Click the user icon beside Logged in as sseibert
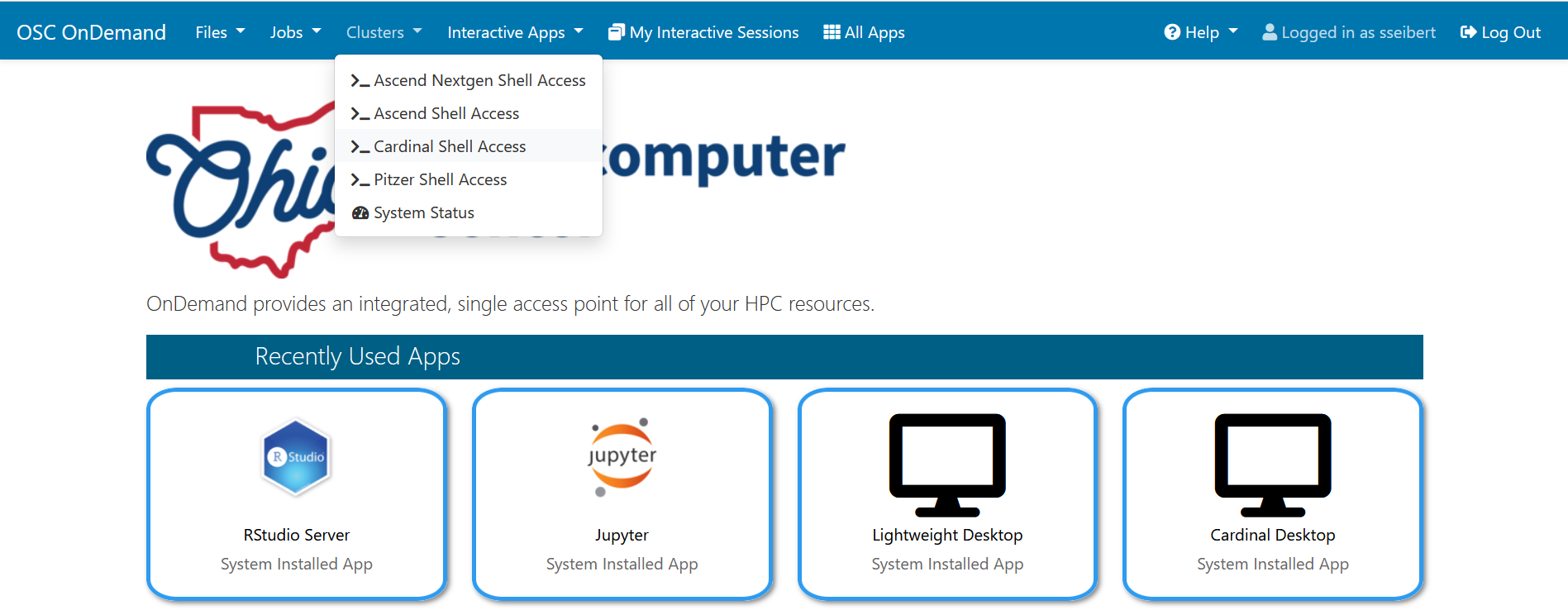The width and height of the screenshot is (1568, 610). coord(1270,32)
